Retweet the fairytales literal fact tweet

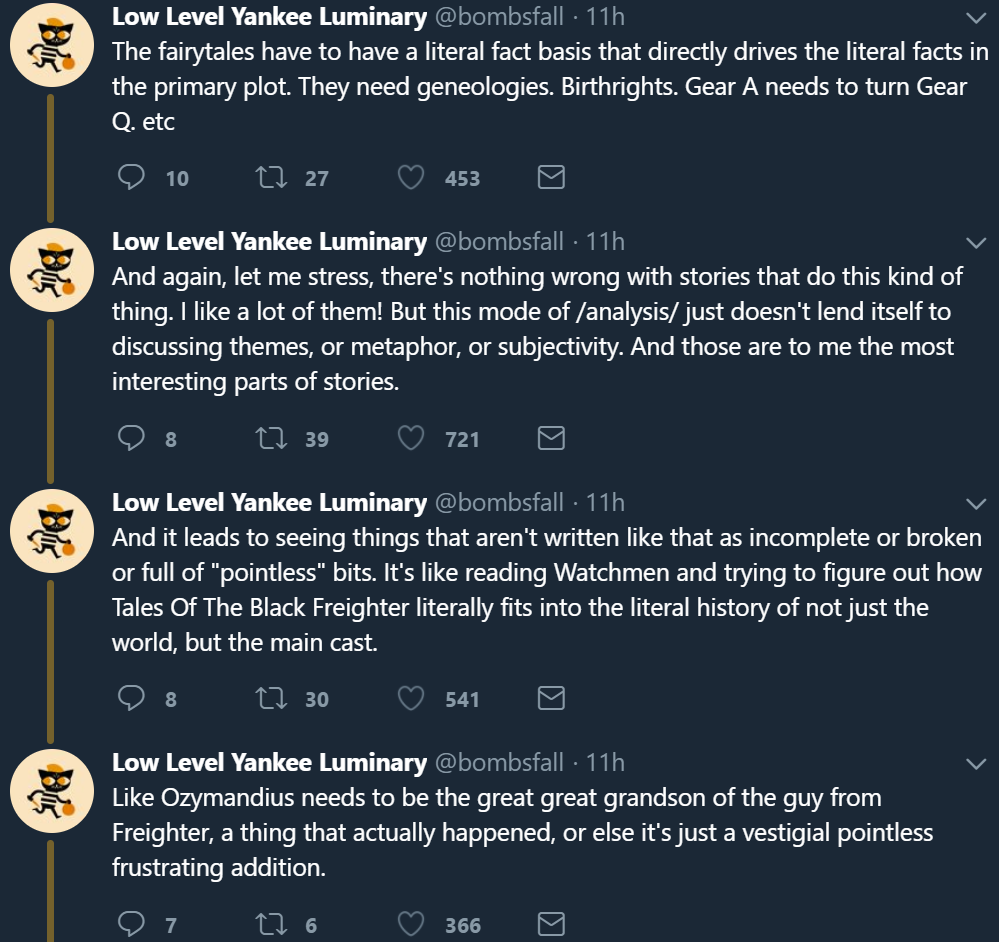[x=268, y=178]
